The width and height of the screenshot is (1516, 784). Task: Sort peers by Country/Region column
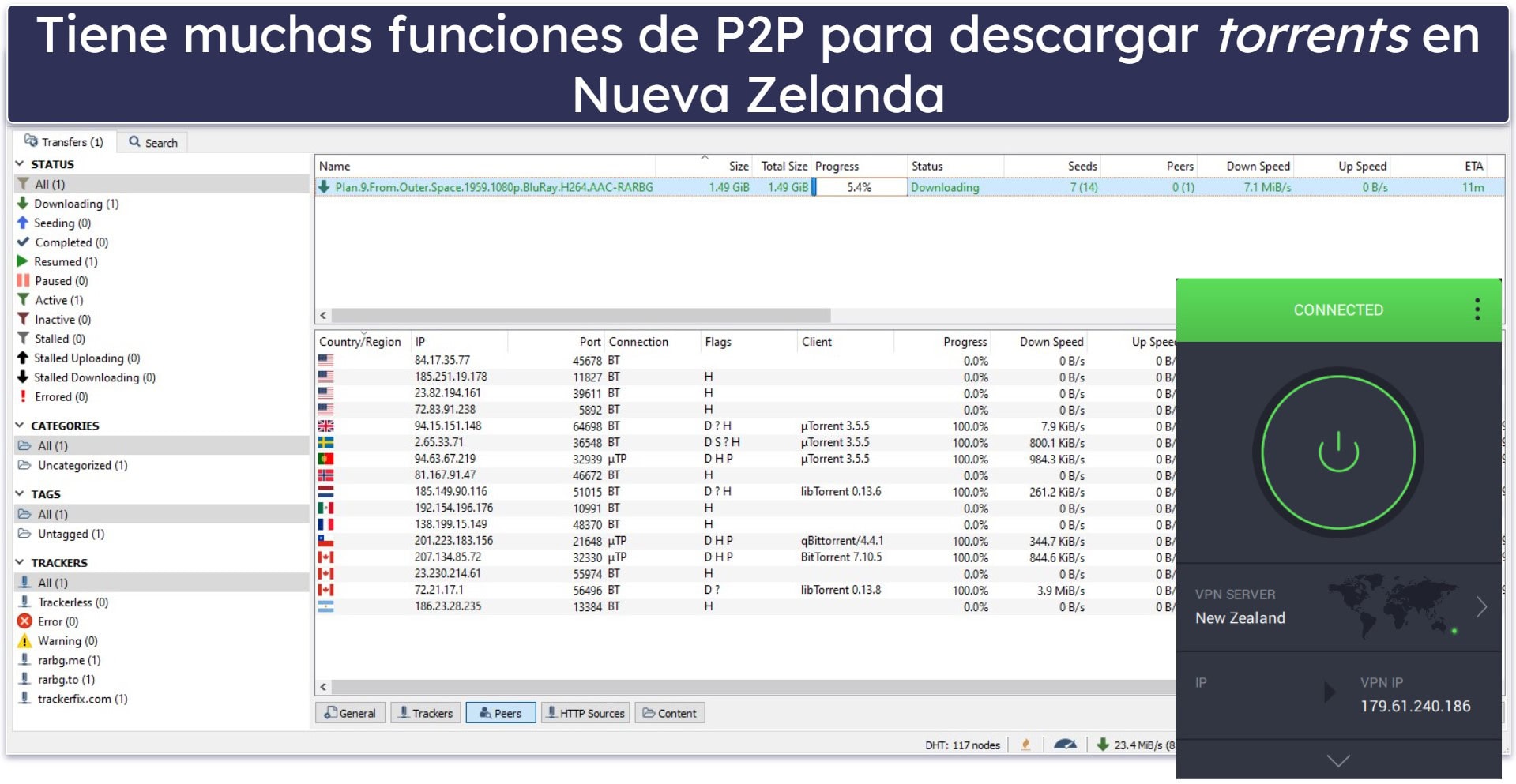[362, 342]
